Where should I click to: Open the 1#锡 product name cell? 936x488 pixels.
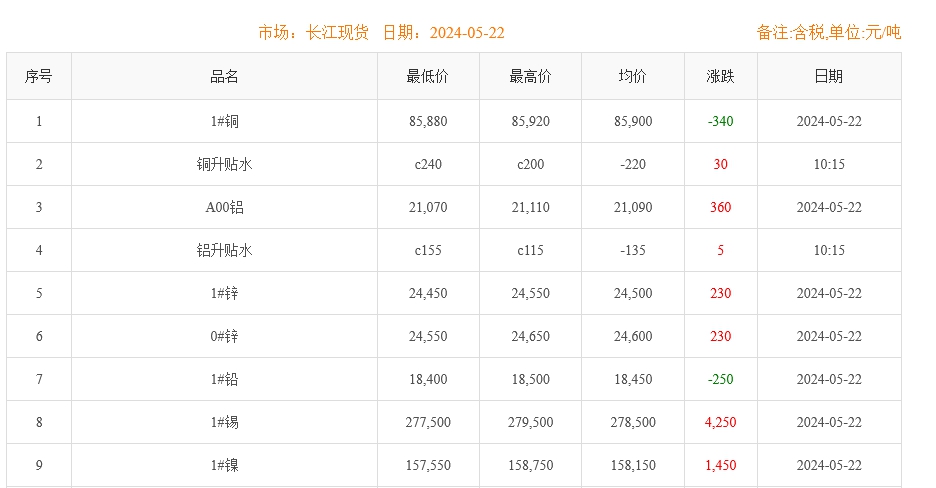pyautogui.click(x=224, y=423)
